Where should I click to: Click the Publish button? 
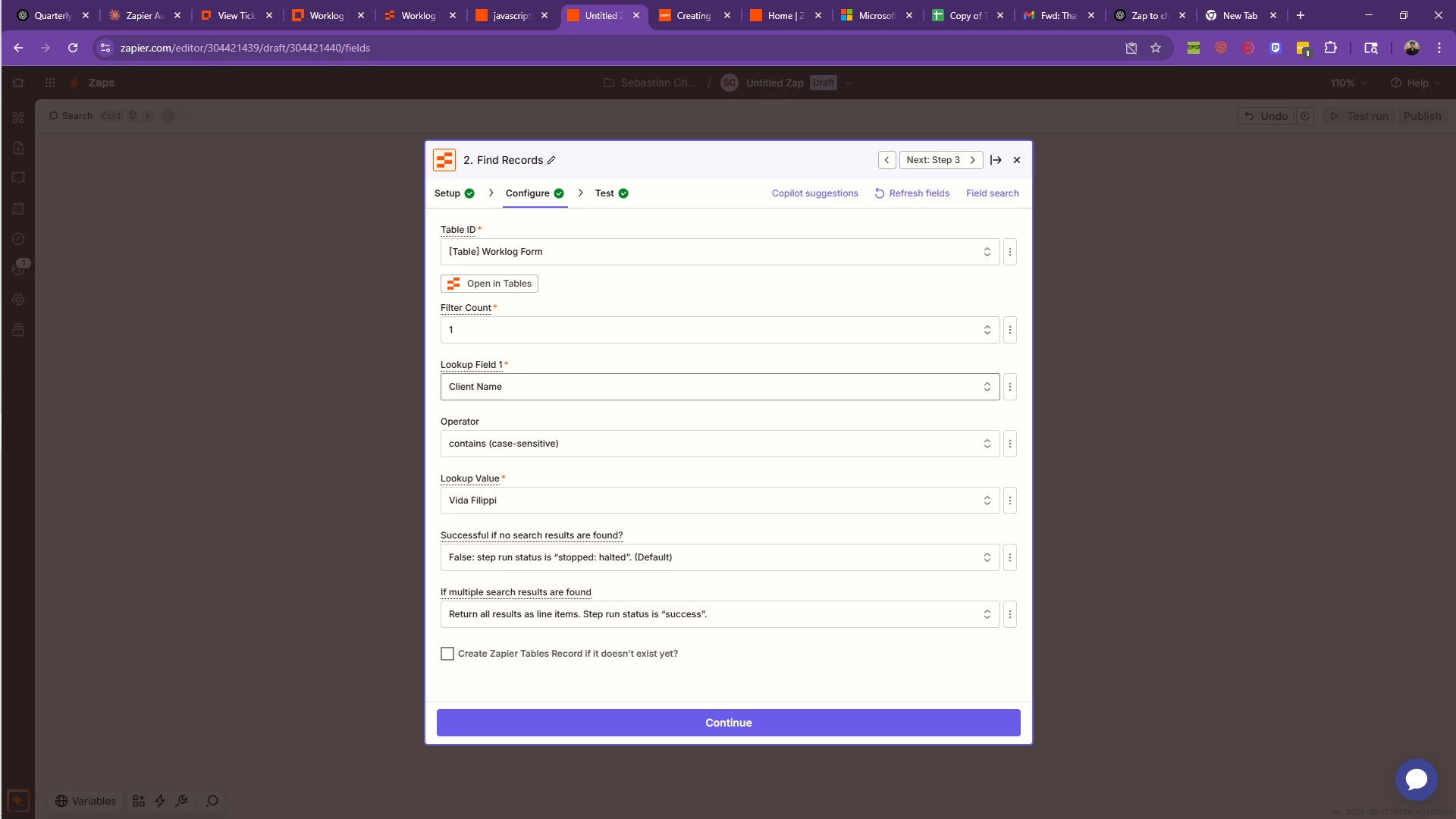[1422, 116]
